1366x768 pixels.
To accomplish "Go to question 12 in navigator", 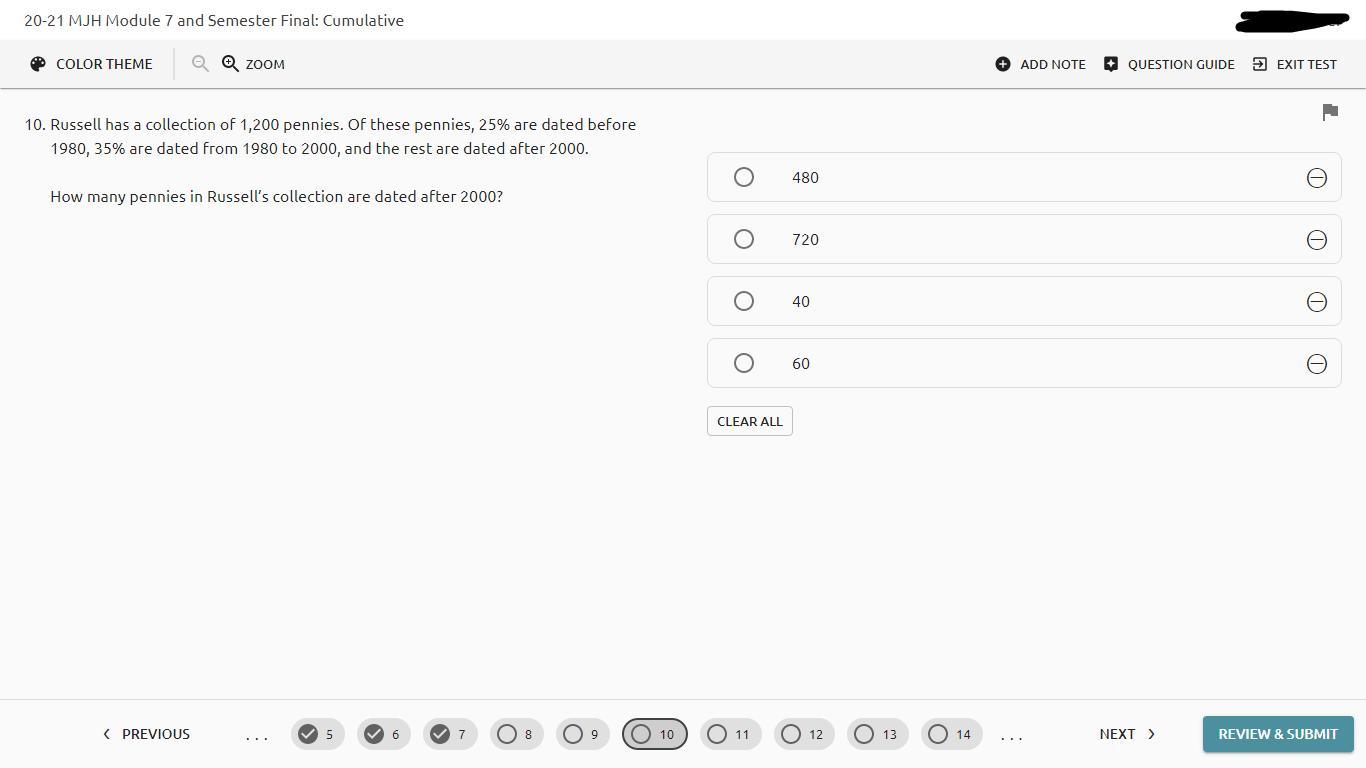I will [804, 734].
